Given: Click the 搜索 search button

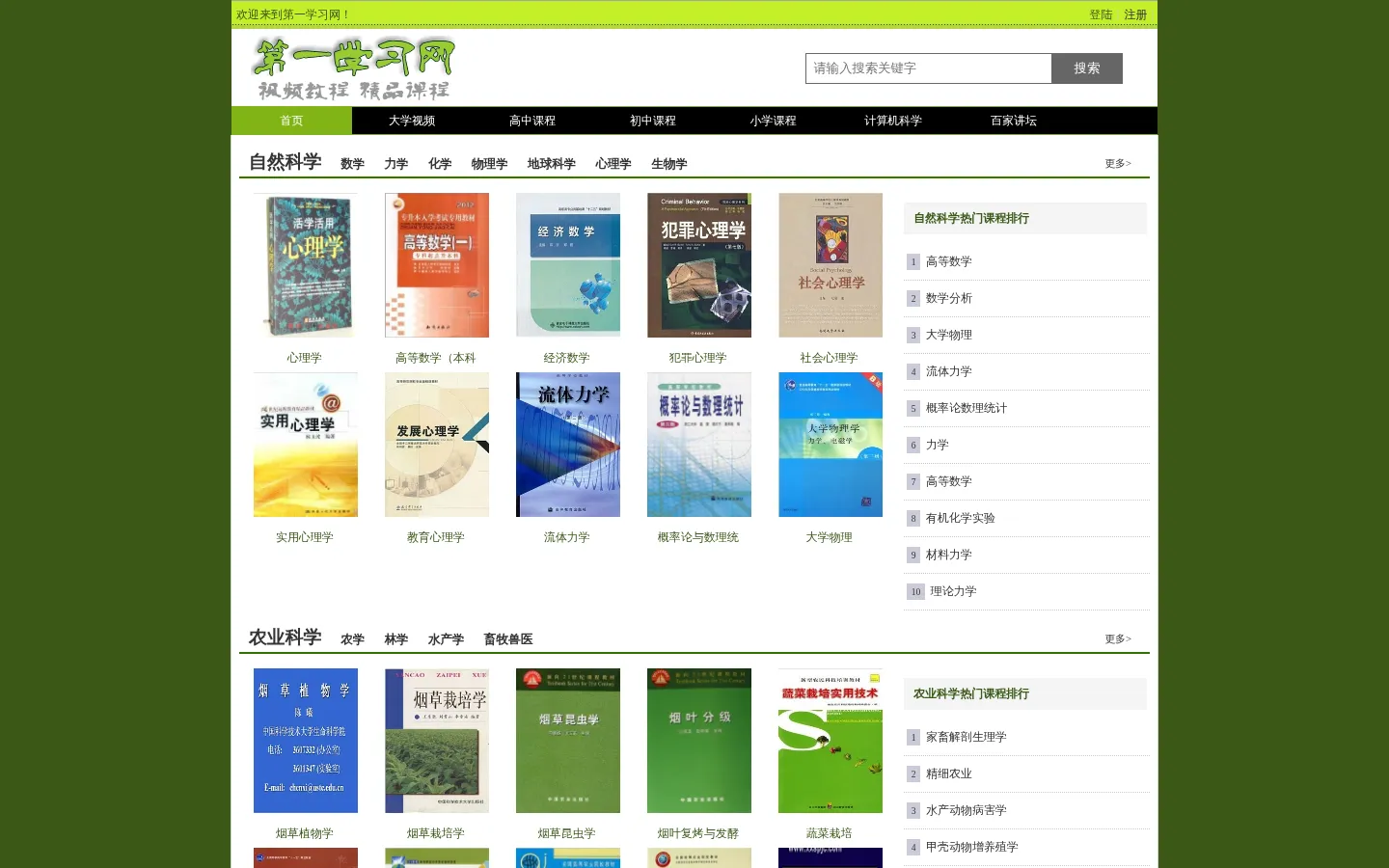Looking at the screenshot, I should (1087, 68).
